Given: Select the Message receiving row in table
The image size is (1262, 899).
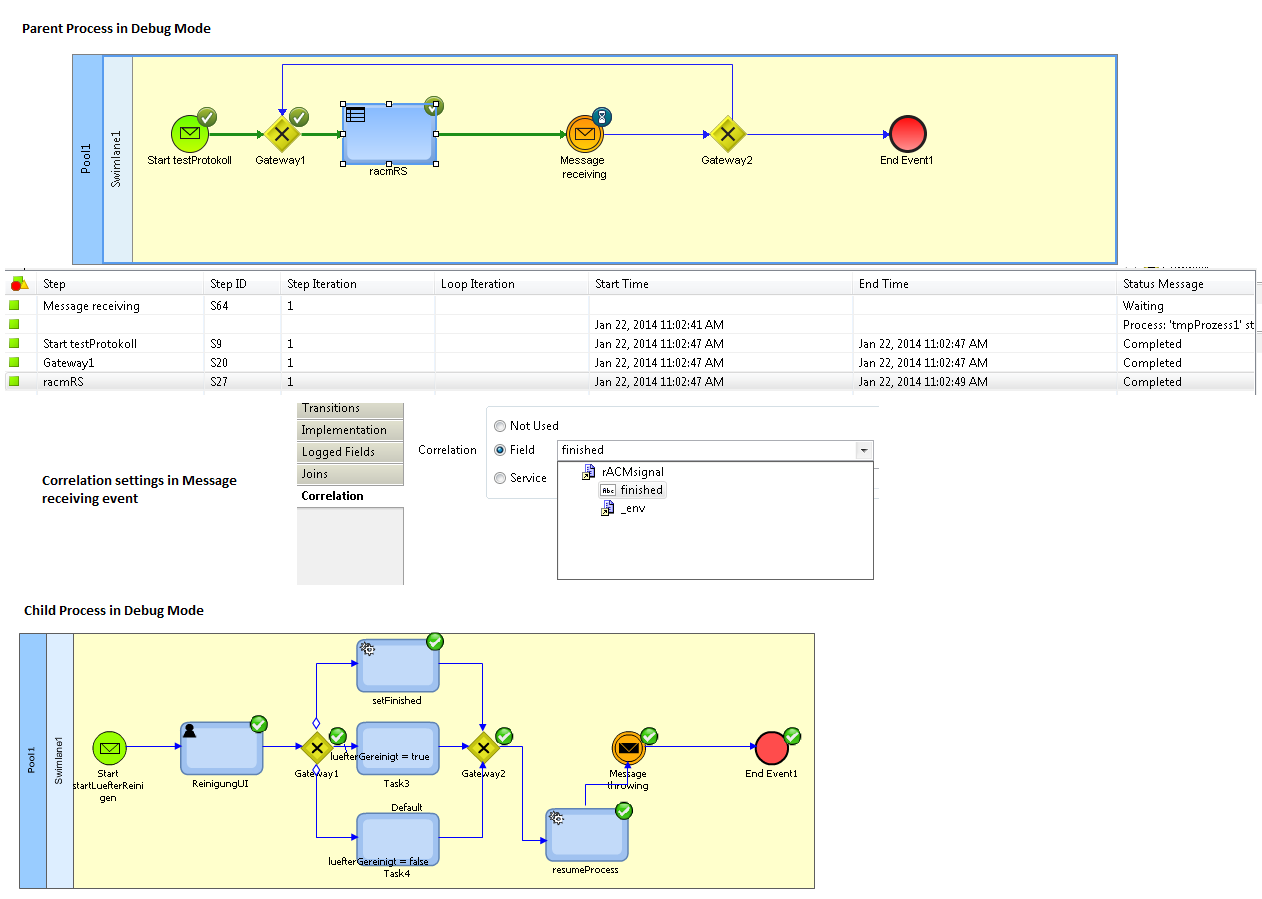Looking at the screenshot, I should (x=630, y=306).
